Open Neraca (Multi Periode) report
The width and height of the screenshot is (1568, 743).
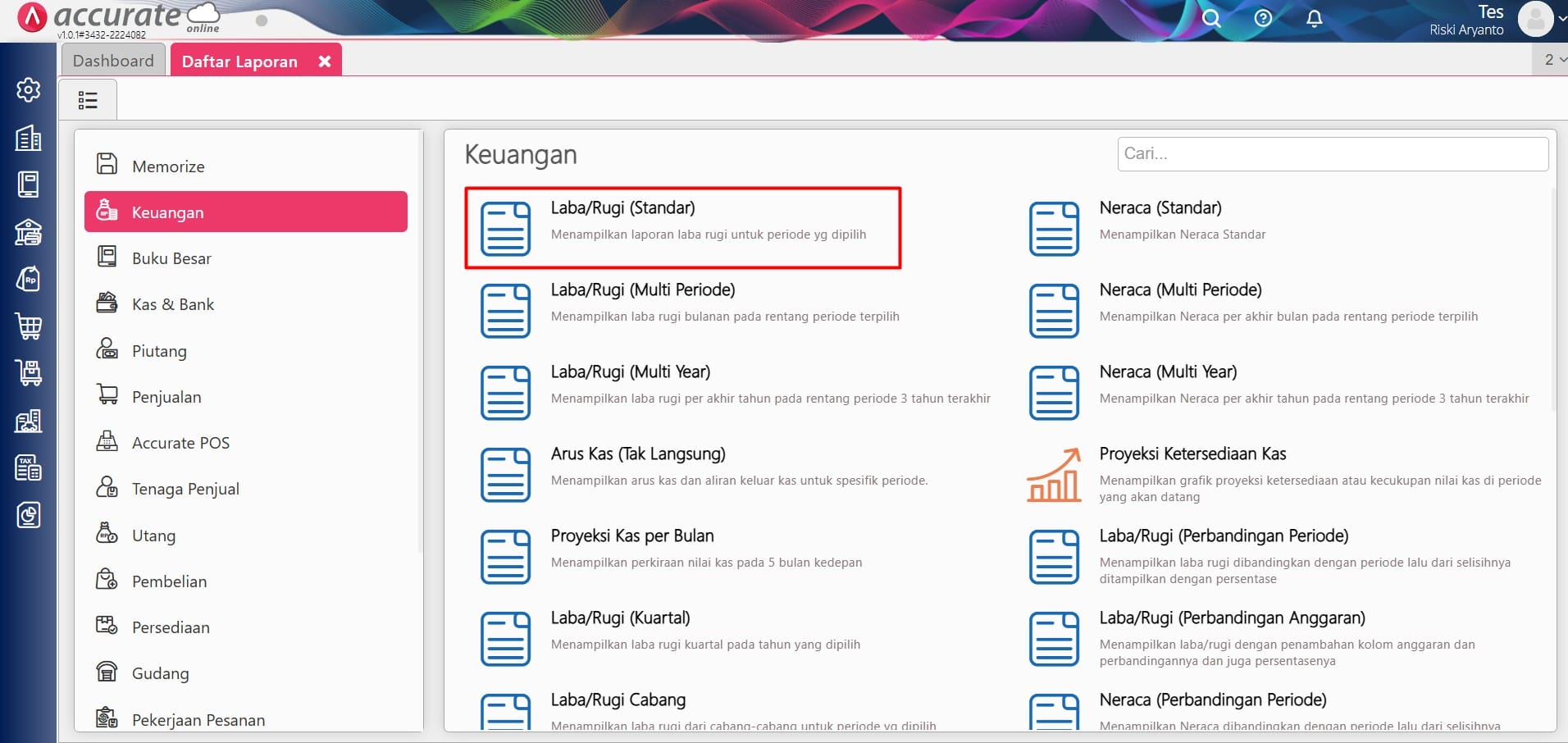[1180, 290]
